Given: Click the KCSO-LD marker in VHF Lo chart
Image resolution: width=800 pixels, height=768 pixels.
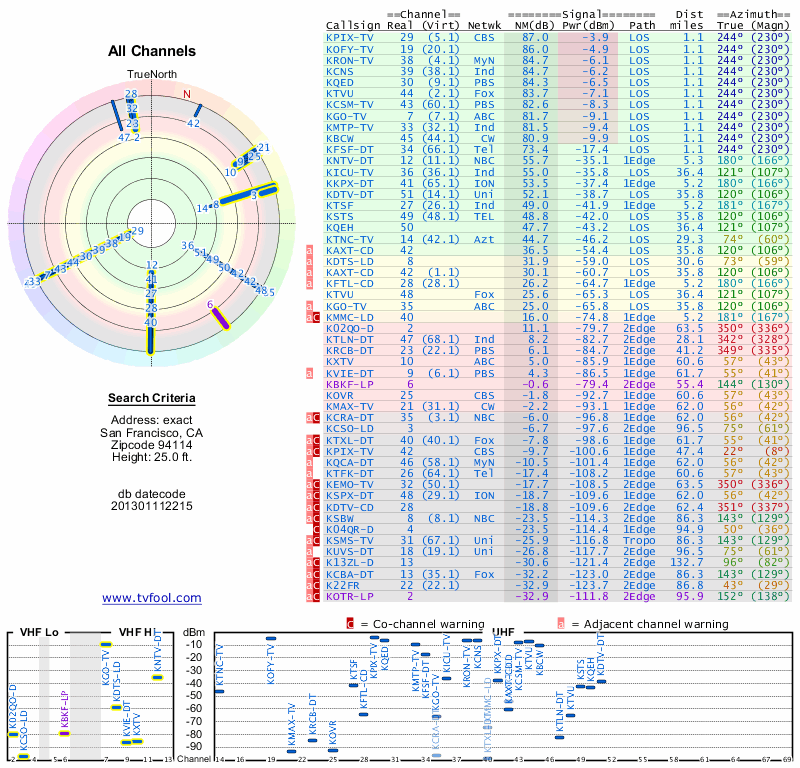Looking at the screenshot, I should point(23,756).
